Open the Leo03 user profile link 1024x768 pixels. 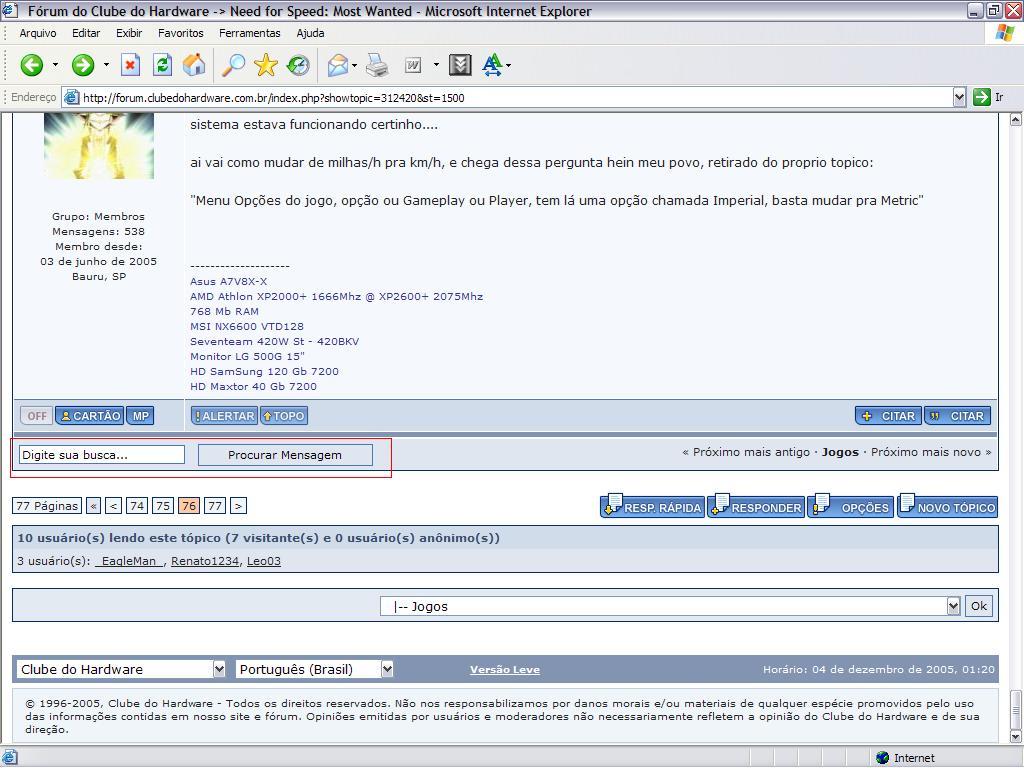264,561
